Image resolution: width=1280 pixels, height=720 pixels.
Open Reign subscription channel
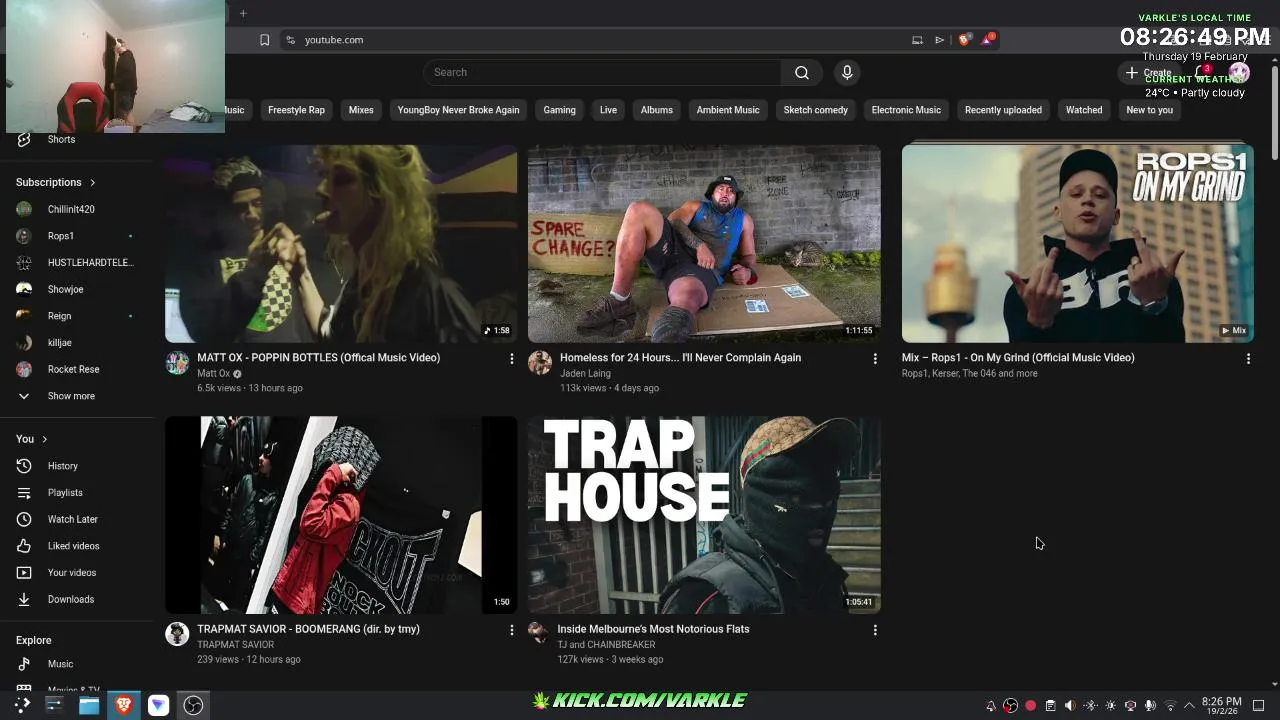[x=76, y=316]
